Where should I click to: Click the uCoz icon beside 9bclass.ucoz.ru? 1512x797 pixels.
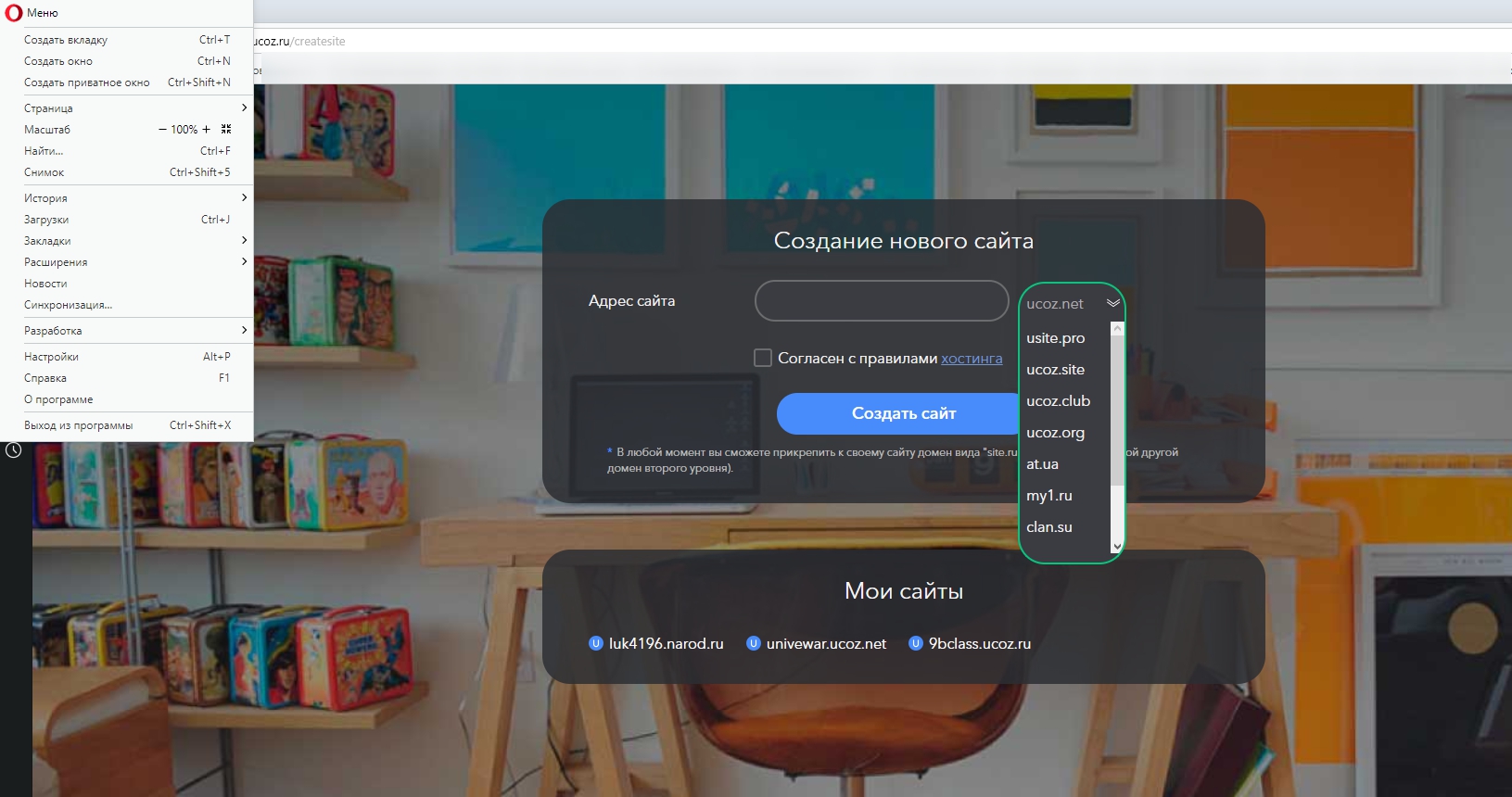pos(916,643)
